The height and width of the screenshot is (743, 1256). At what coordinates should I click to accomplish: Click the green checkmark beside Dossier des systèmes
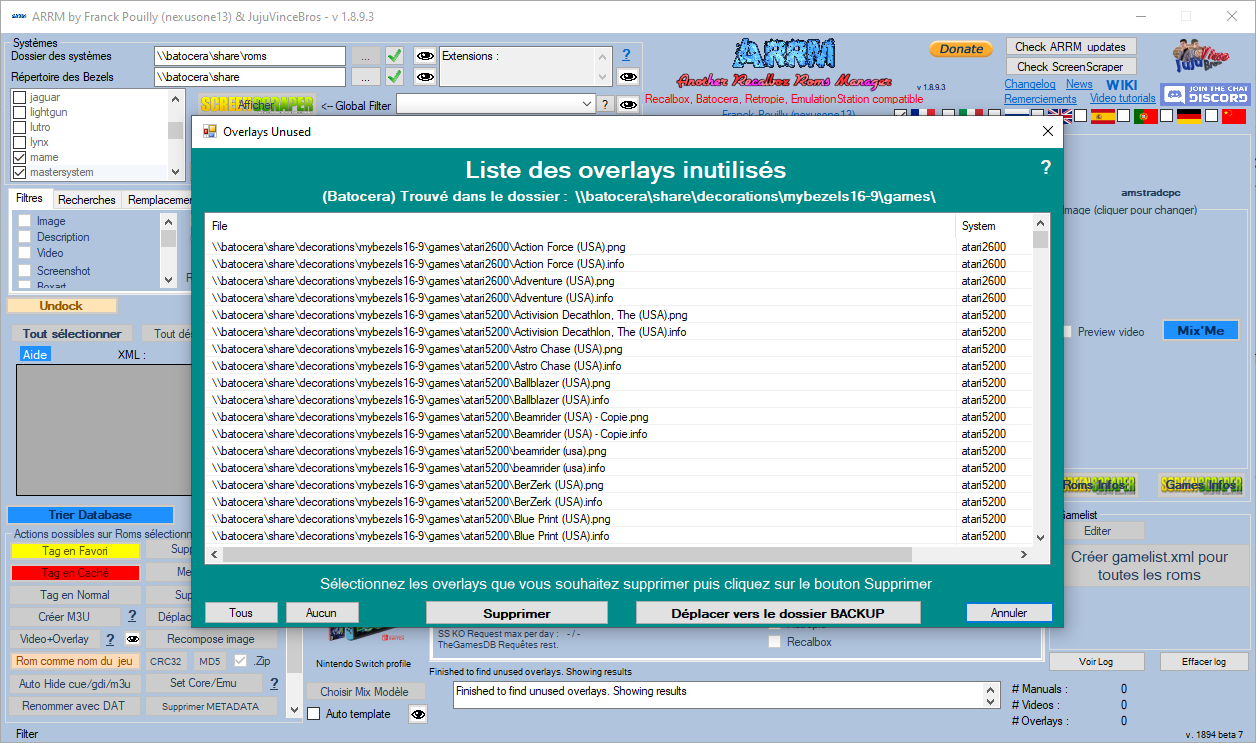tap(395, 56)
